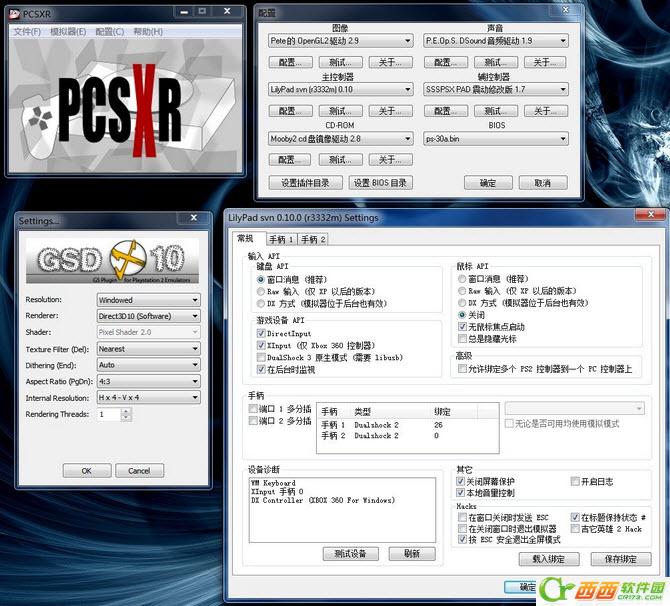Select the 手柄 2 Dualshock 2 row

click(x=407, y=435)
